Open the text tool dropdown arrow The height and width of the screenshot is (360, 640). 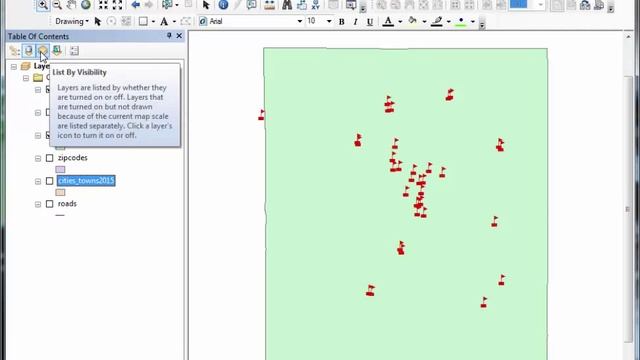tap(174, 22)
